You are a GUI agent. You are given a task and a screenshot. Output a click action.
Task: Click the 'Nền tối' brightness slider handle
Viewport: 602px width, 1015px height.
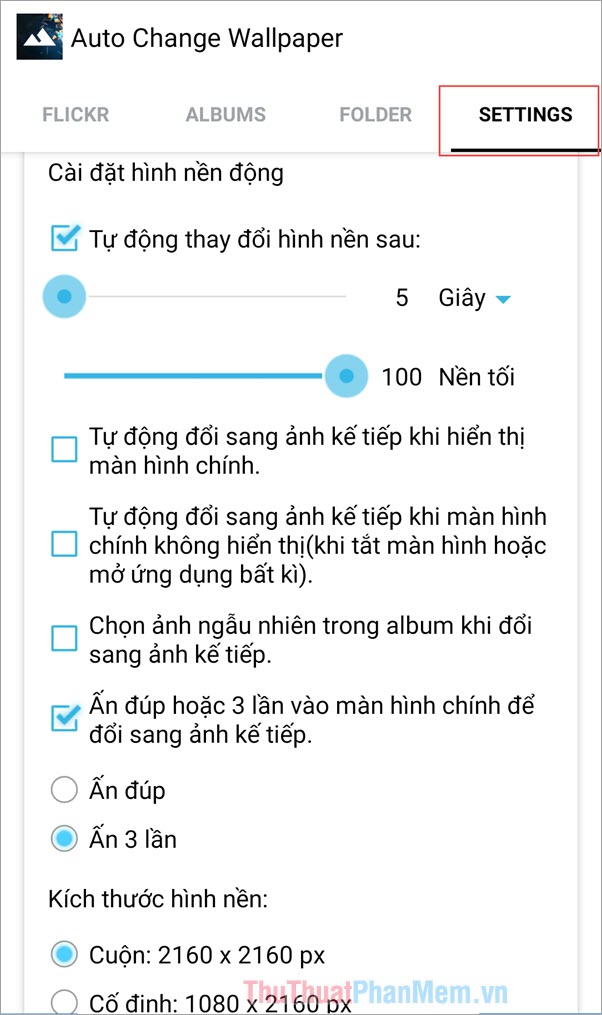[347, 376]
